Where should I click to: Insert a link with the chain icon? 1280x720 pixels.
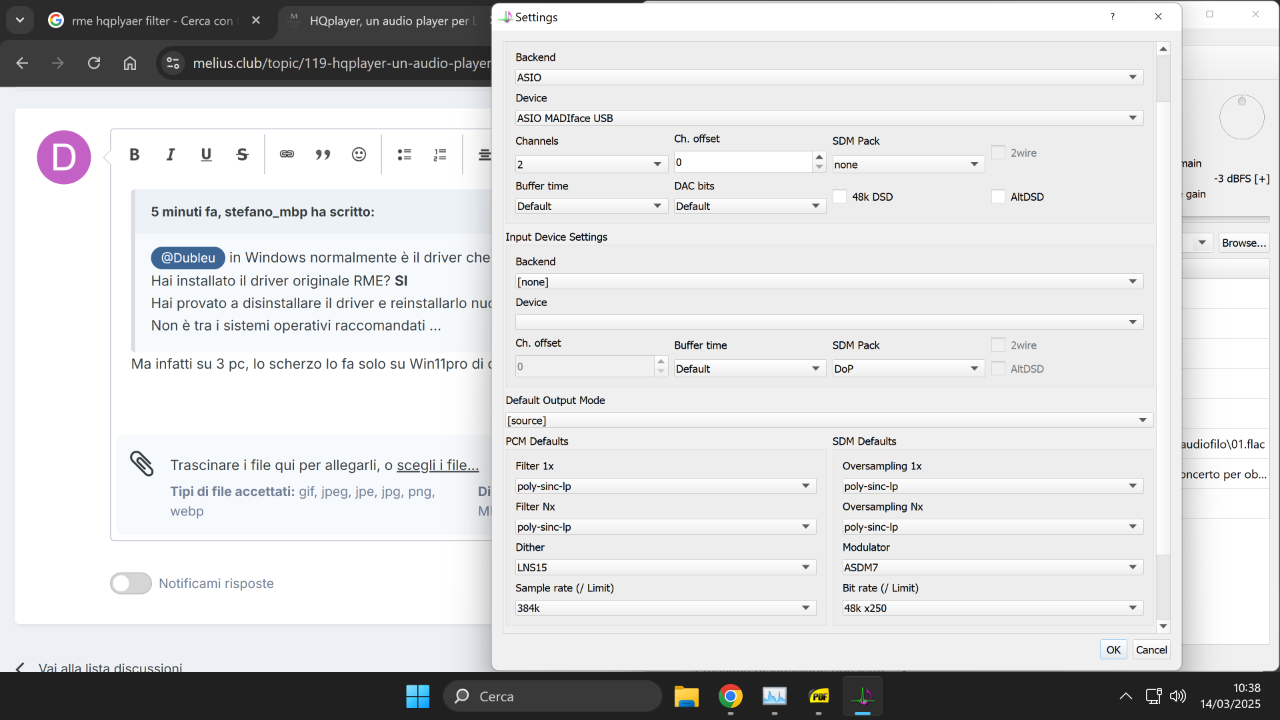pyautogui.click(x=287, y=155)
